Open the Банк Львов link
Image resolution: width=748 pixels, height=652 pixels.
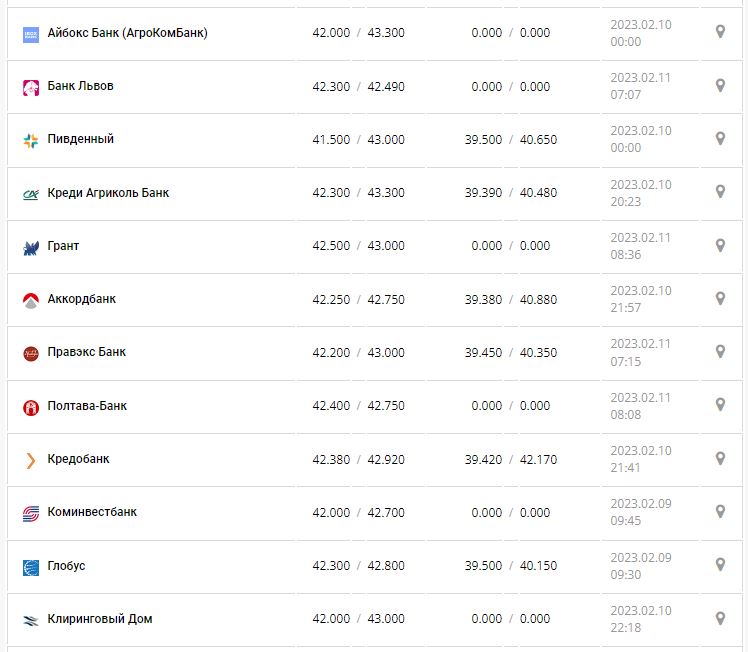(x=81, y=86)
